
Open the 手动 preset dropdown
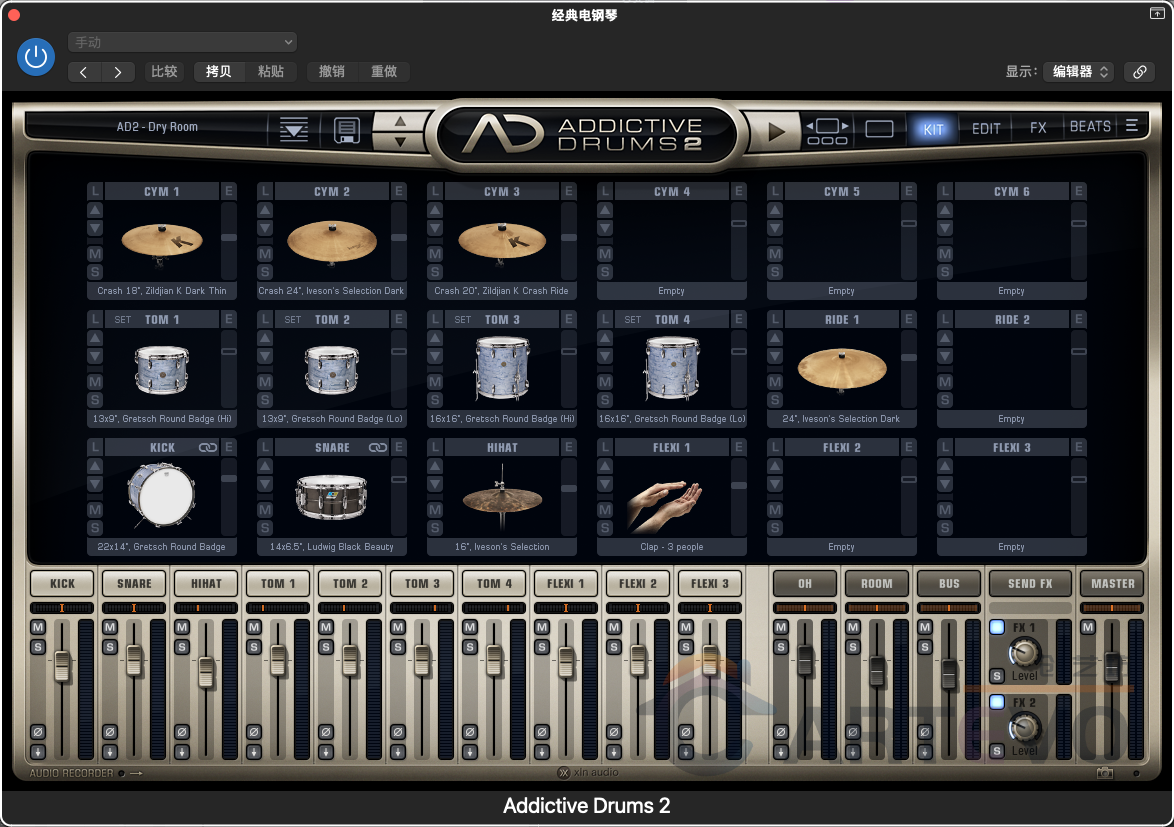click(181, 41)
